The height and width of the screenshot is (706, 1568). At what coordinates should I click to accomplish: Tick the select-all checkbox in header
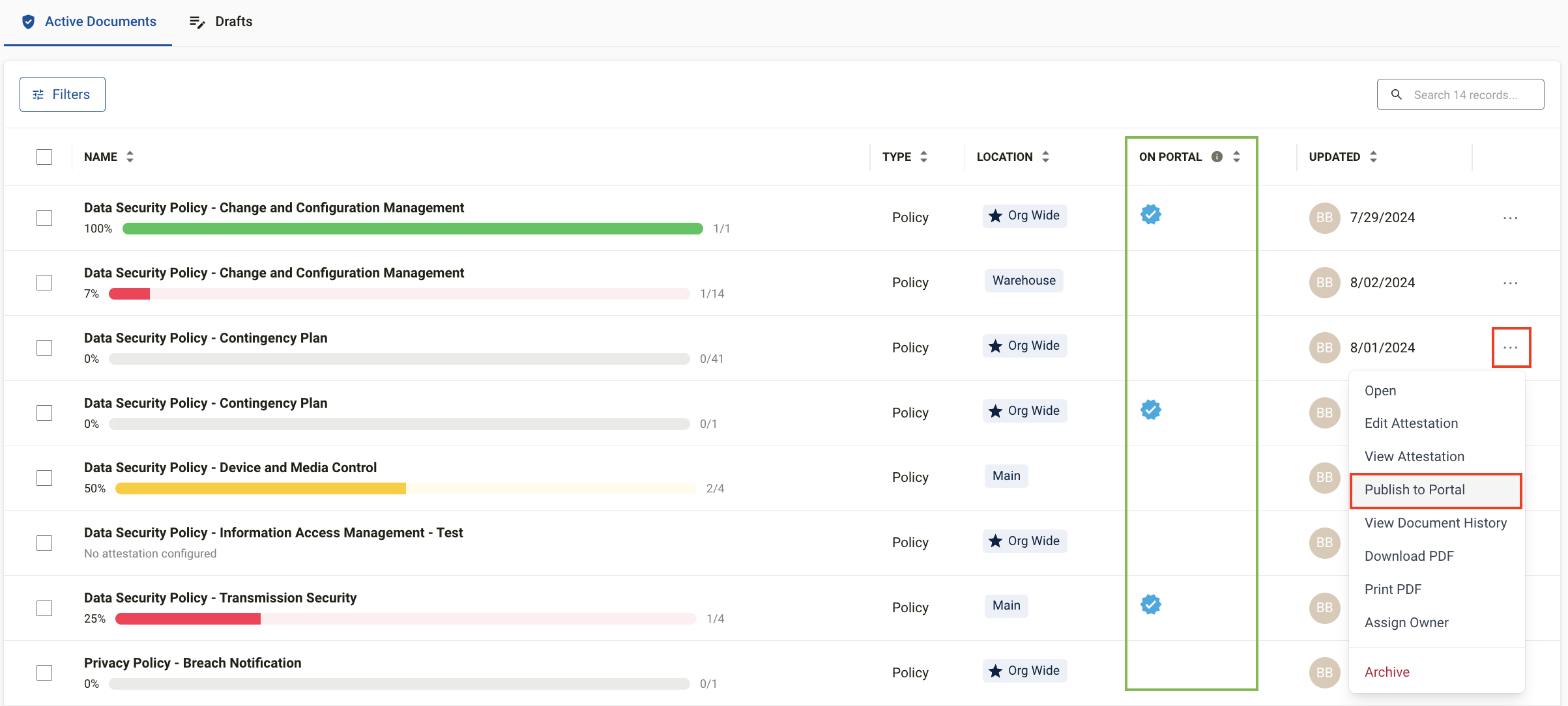[x=44, y=157]
